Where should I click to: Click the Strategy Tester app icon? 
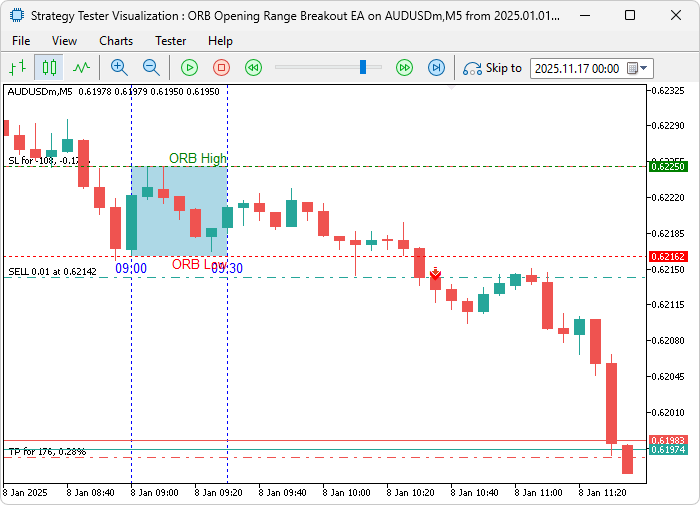click(17, 16)
